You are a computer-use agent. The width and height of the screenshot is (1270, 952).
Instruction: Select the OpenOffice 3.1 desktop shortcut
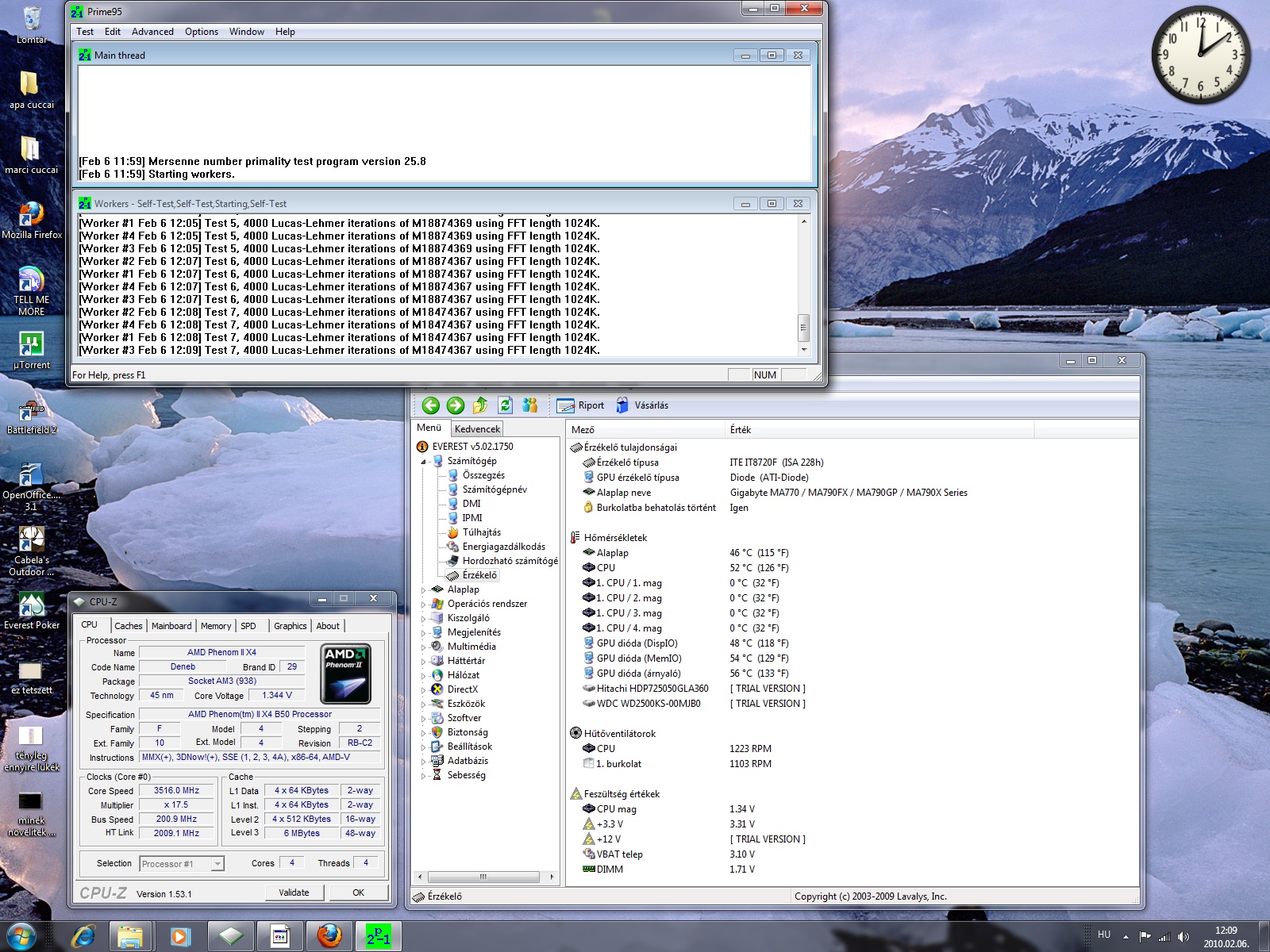pyautogui.click(x=32, y=486)
